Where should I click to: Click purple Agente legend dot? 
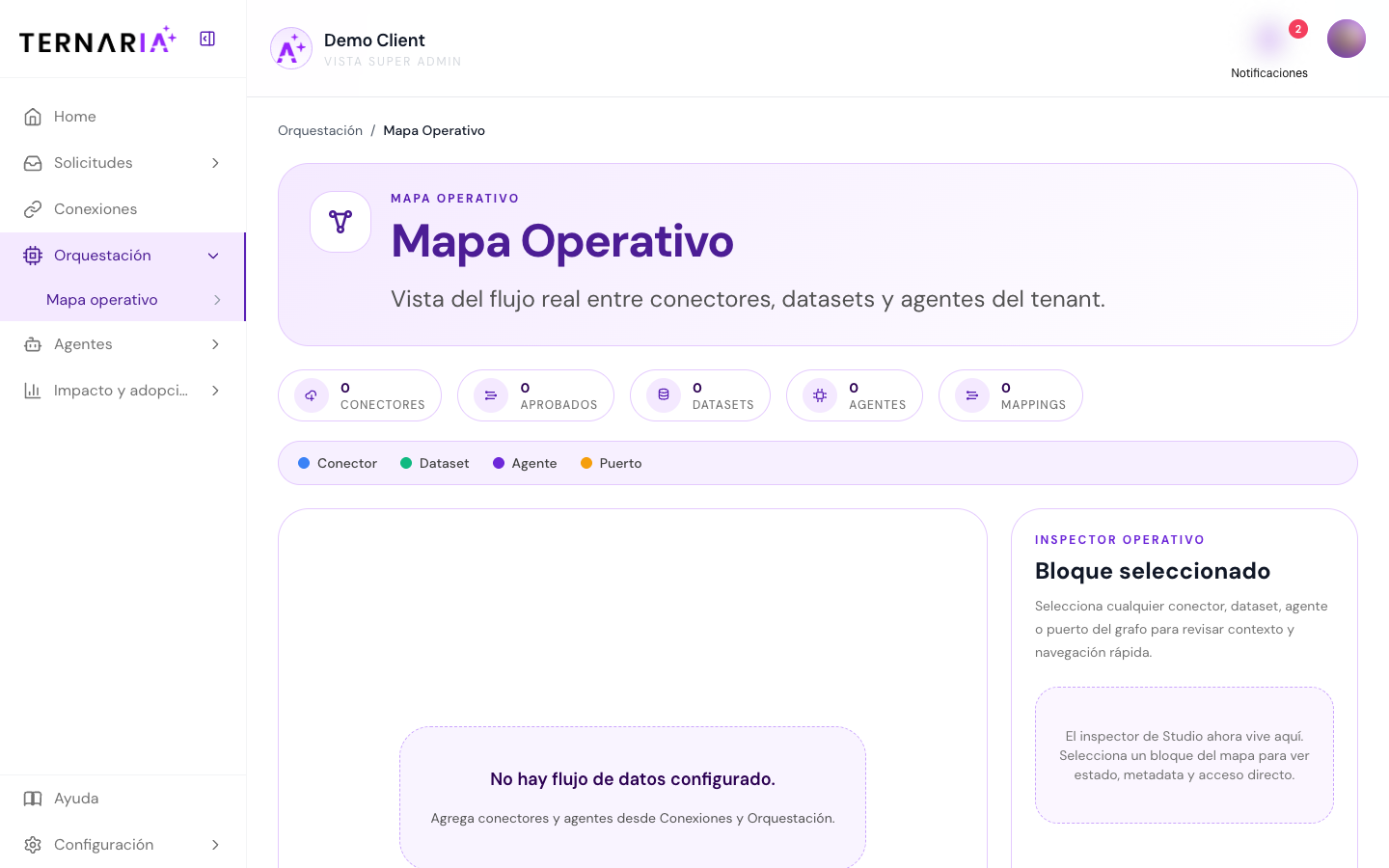pyautogui.click(x=499, y=463)
